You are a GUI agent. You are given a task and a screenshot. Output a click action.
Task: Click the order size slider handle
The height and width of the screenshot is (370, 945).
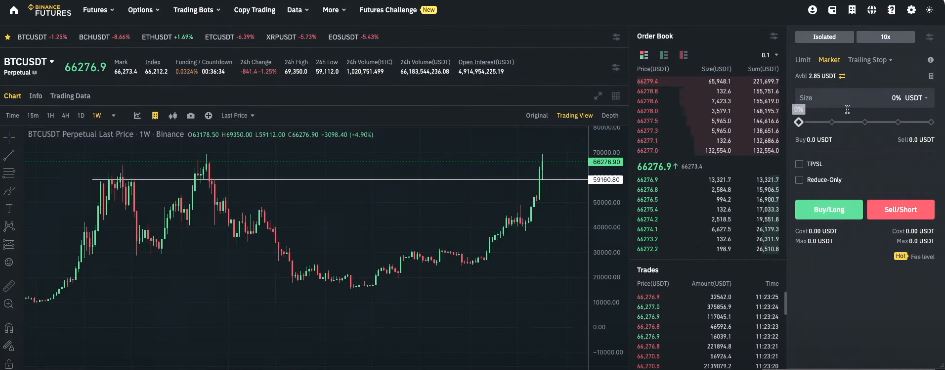(799, 122)
